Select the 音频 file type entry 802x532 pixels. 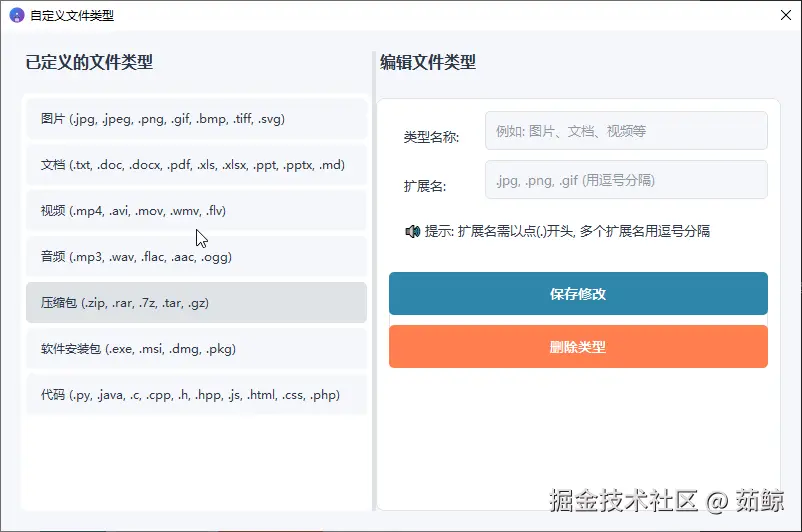pyautogui.click(x=196, y=257)
